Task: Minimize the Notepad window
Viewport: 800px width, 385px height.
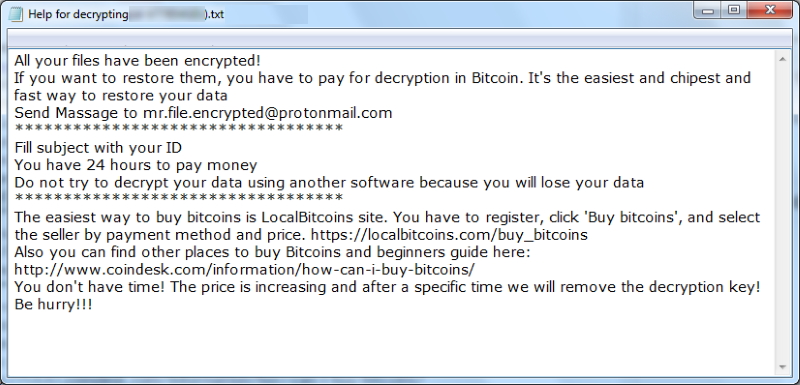Action: (x=708, y=11)
